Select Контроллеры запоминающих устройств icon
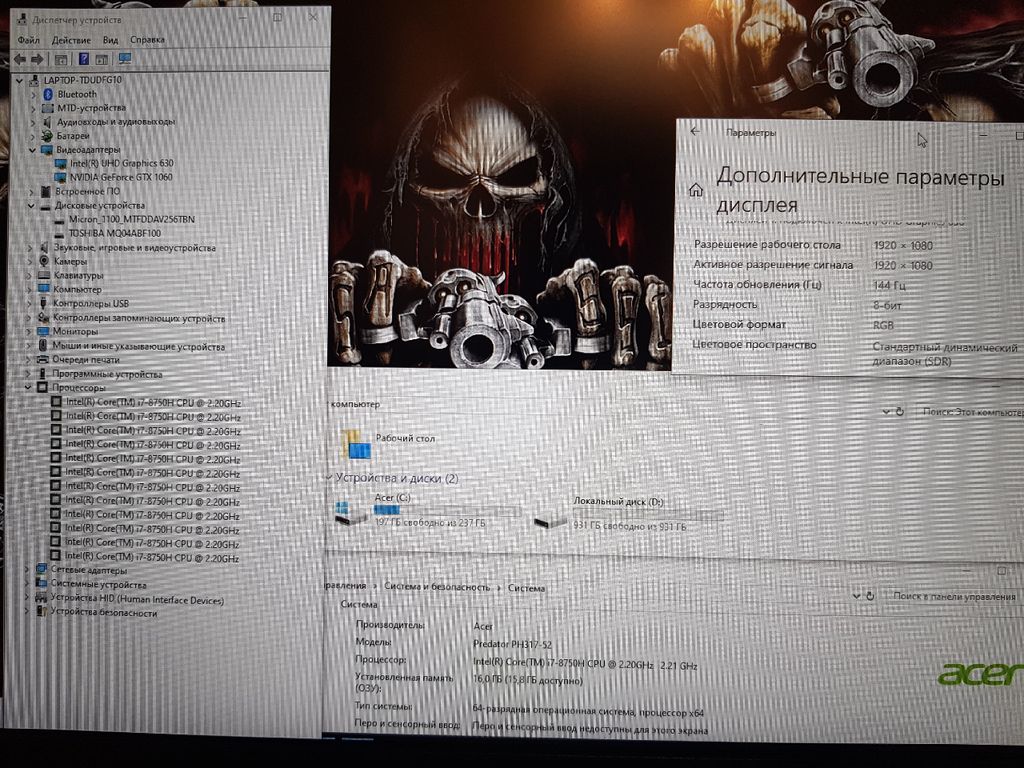The image size is (1024, 768). (x=43, y=318)
